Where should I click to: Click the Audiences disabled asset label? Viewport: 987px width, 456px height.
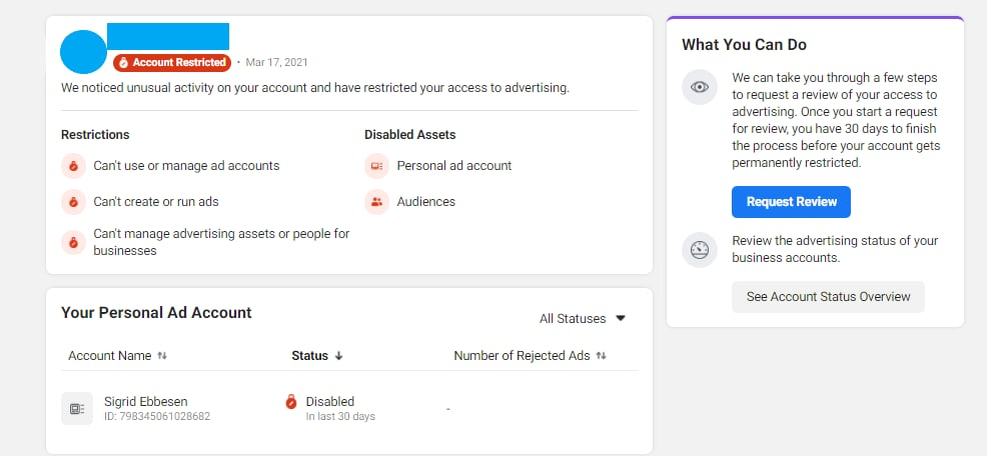[x=426, y=202]
